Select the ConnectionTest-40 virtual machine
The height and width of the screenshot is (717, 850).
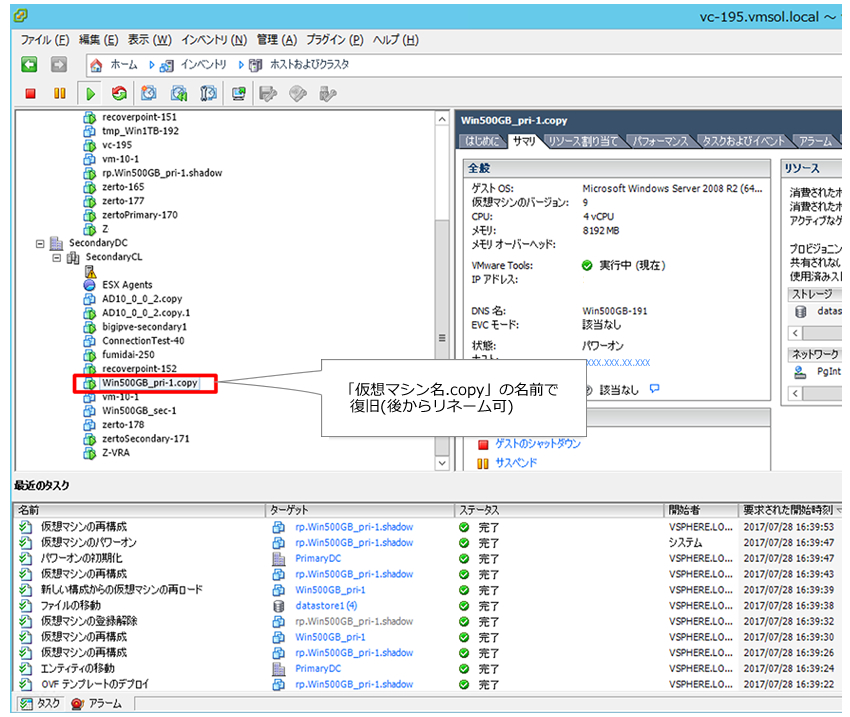[143, 341]
